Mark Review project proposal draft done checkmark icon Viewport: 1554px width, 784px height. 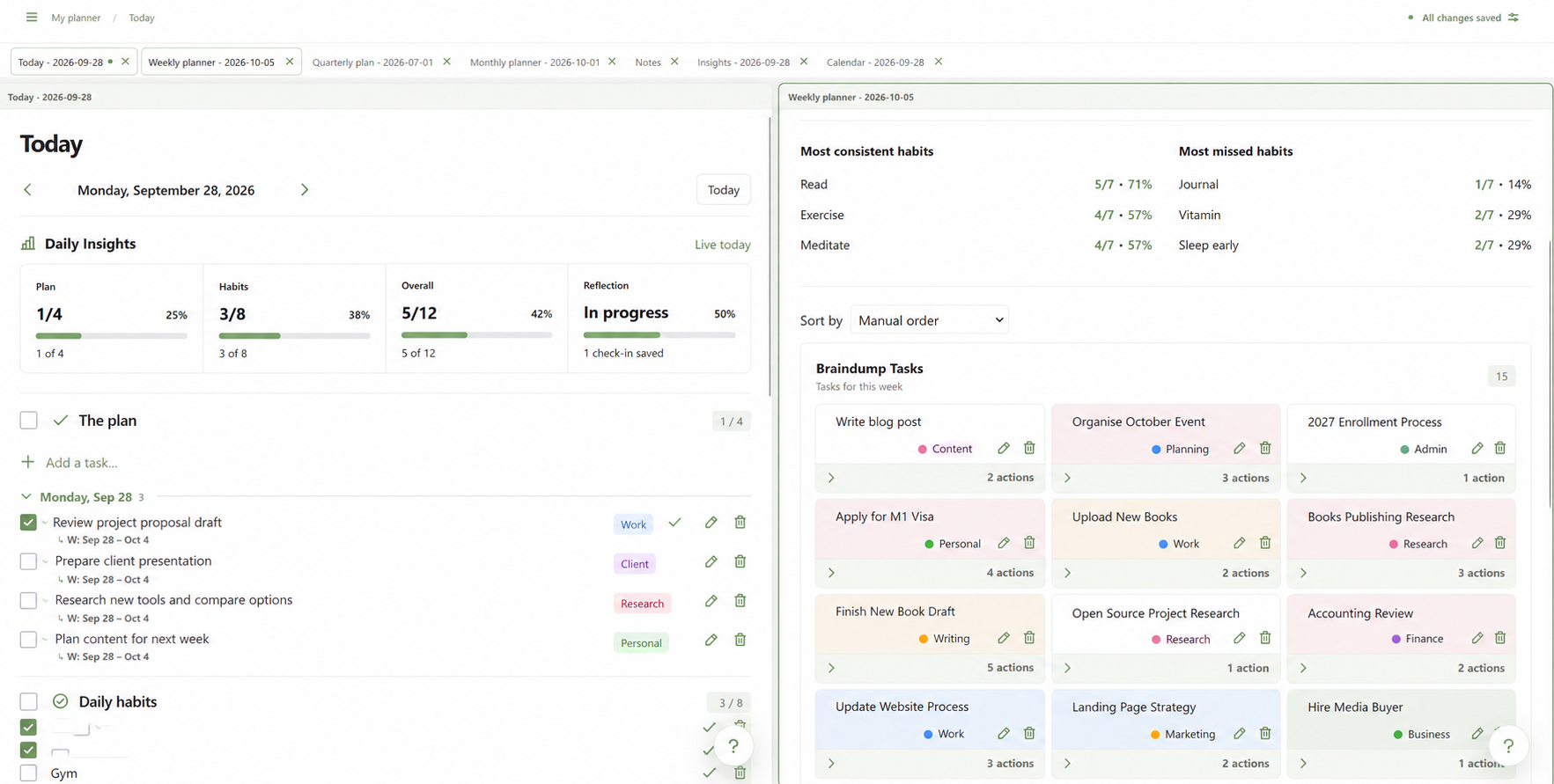pos(674,523)
